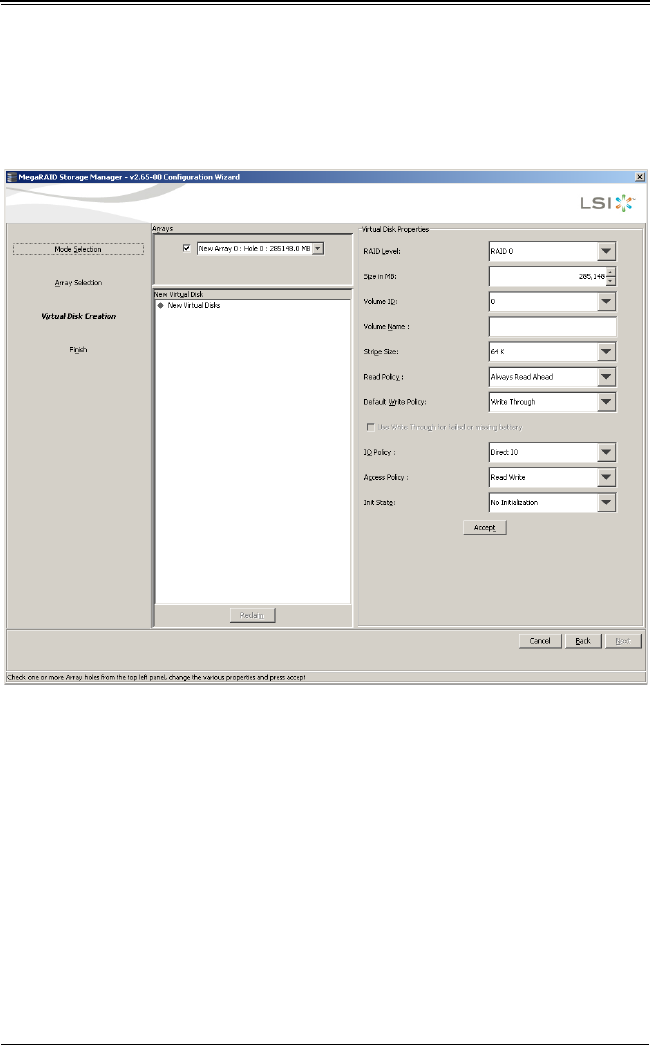Click the RAID Level label

(x=382, y=251)
